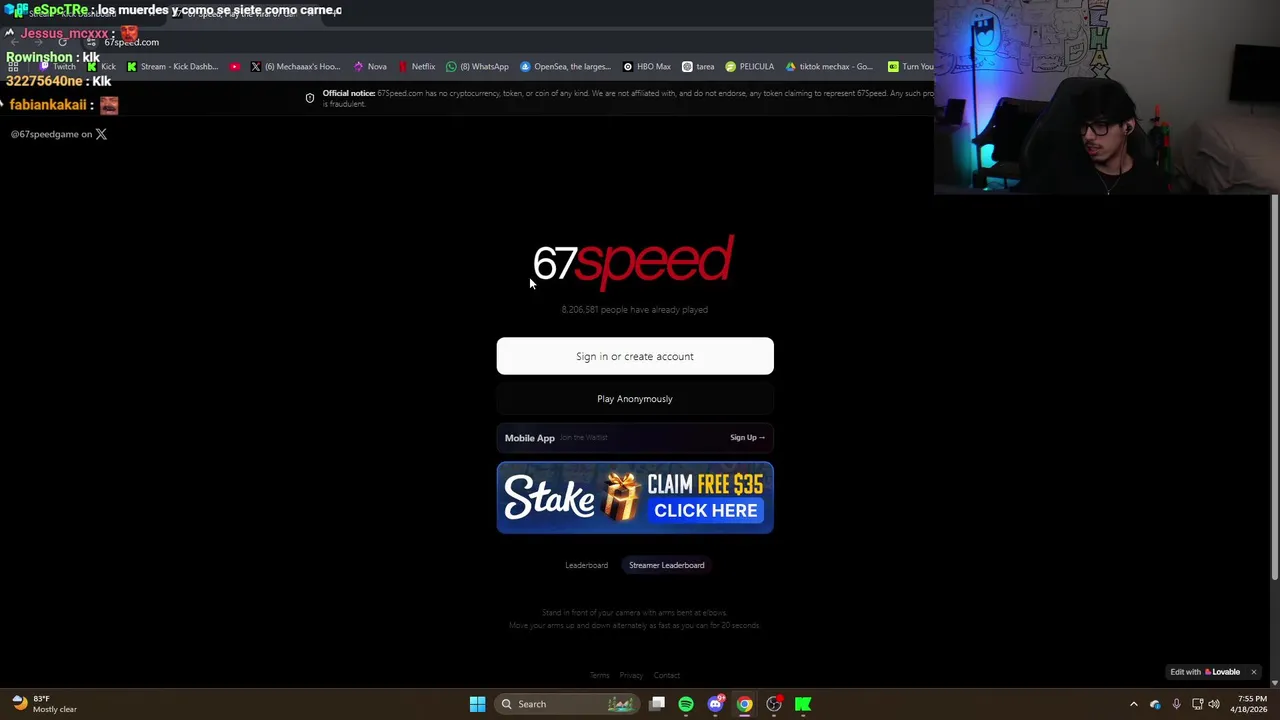Open Spotify from the taskbar

[x=686, y=704]
